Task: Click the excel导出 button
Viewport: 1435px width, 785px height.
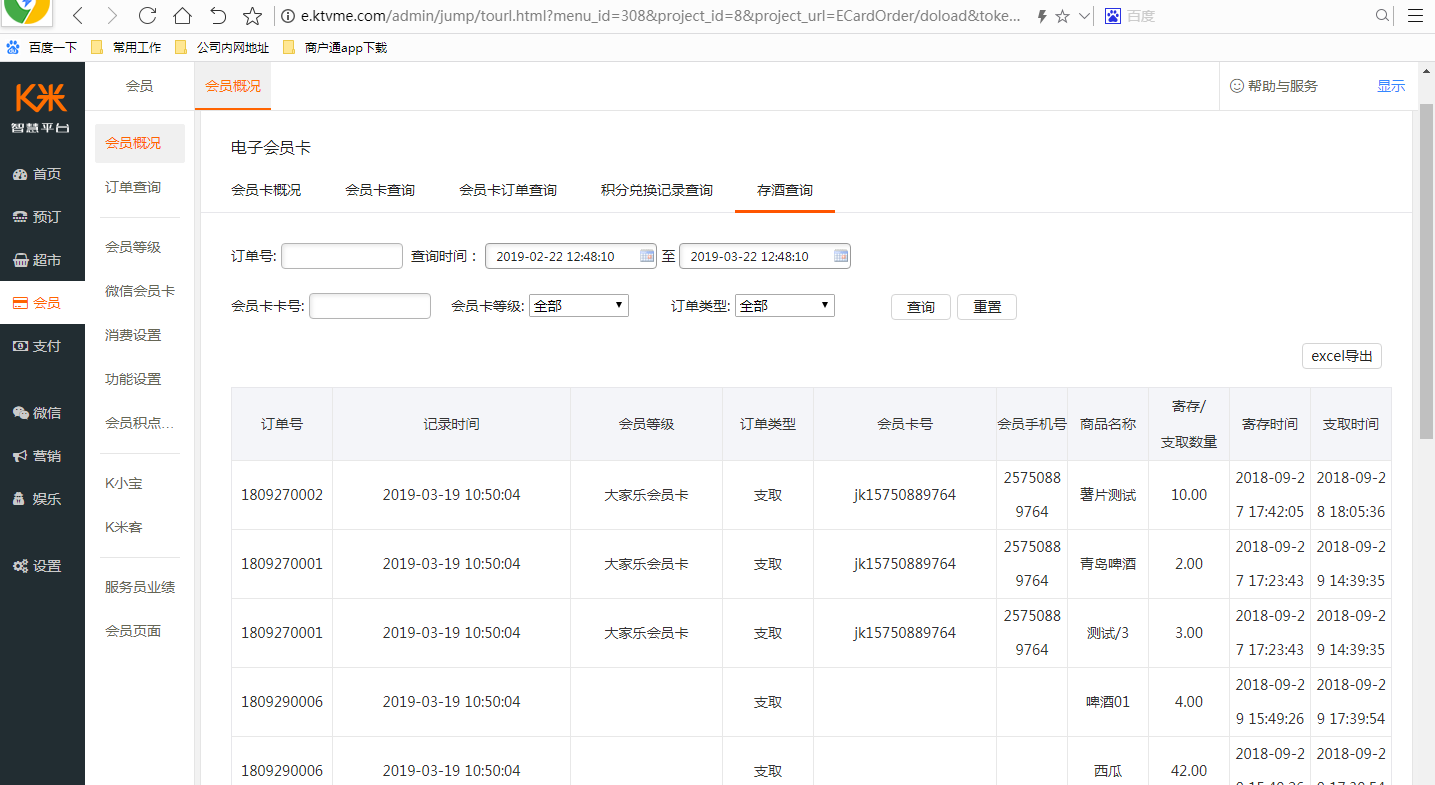Action: tap(1342, 356)
